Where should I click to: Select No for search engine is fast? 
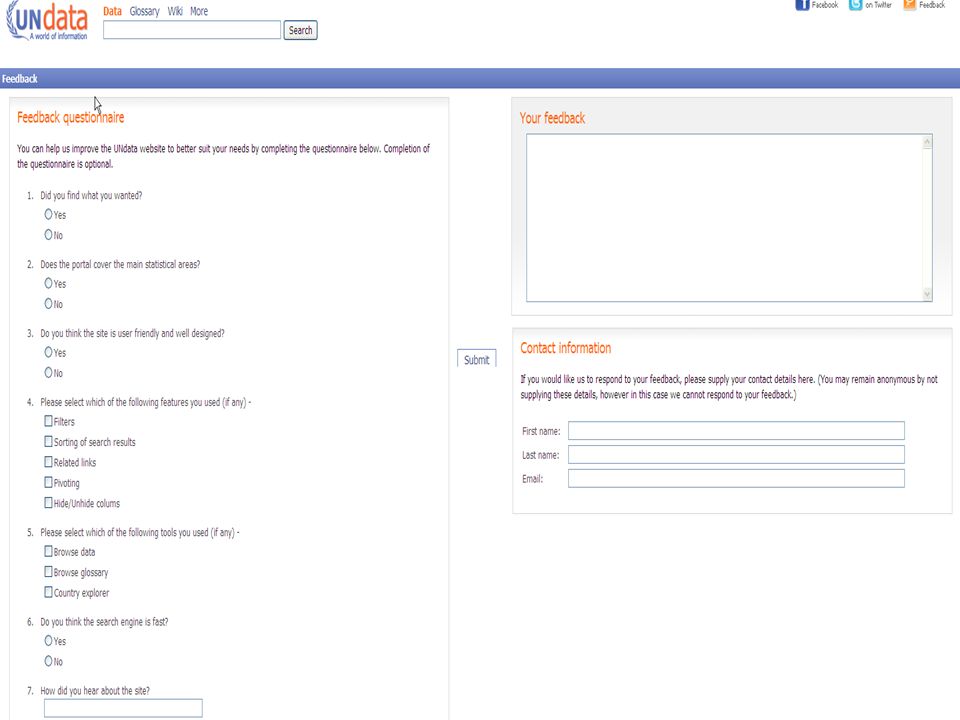(48, 661)
